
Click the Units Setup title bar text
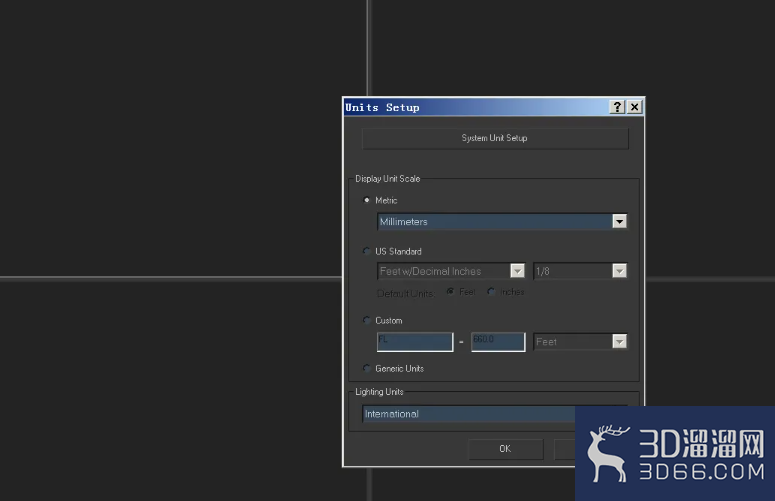(x=382, y=107)
